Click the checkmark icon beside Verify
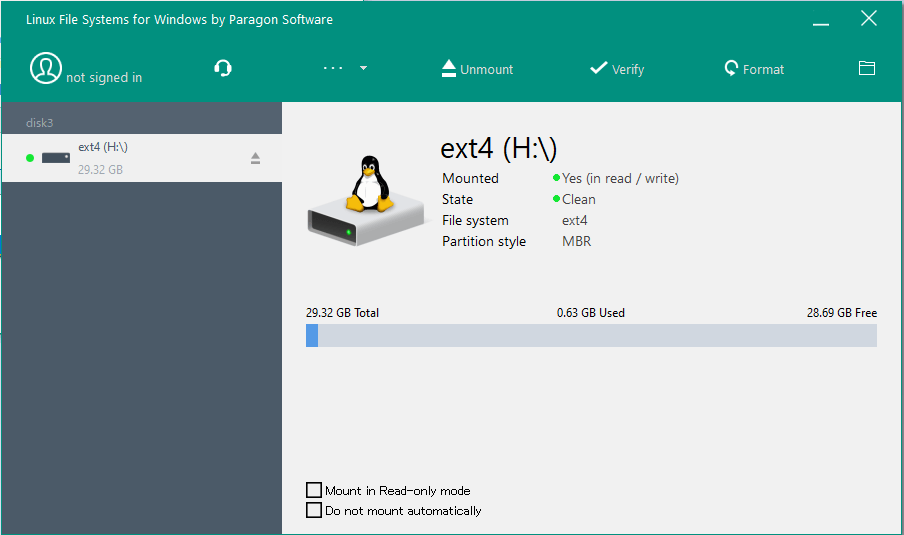904x535 pixels. [599, 68]
